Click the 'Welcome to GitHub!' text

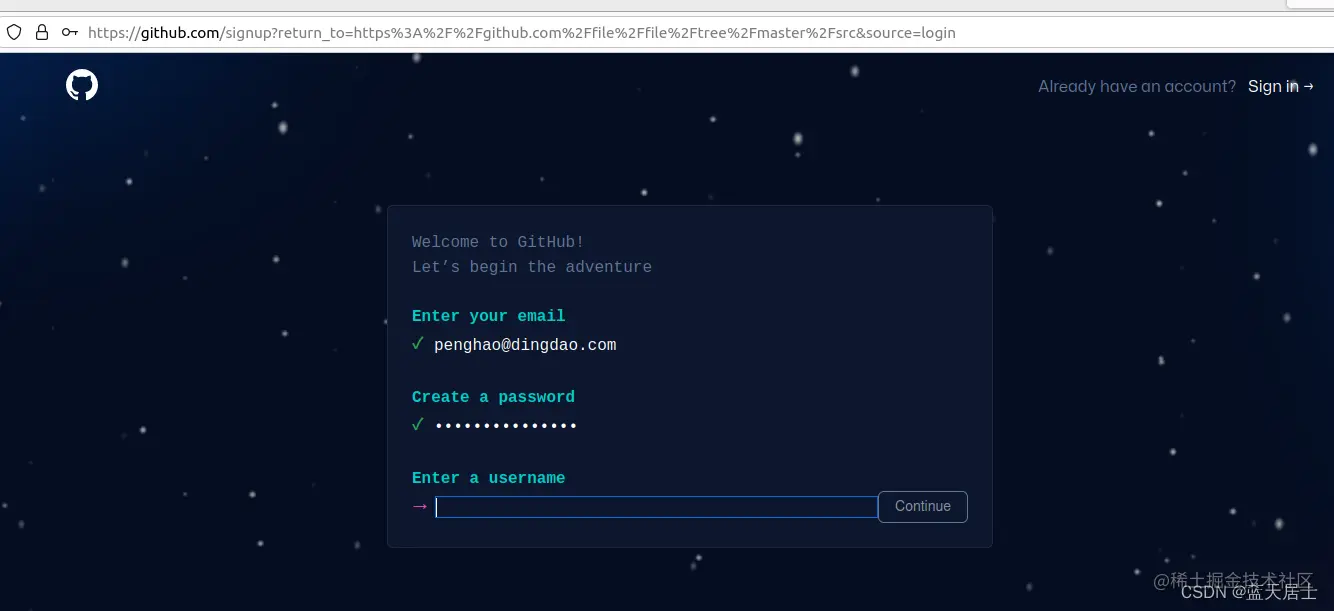click(498, 242)
